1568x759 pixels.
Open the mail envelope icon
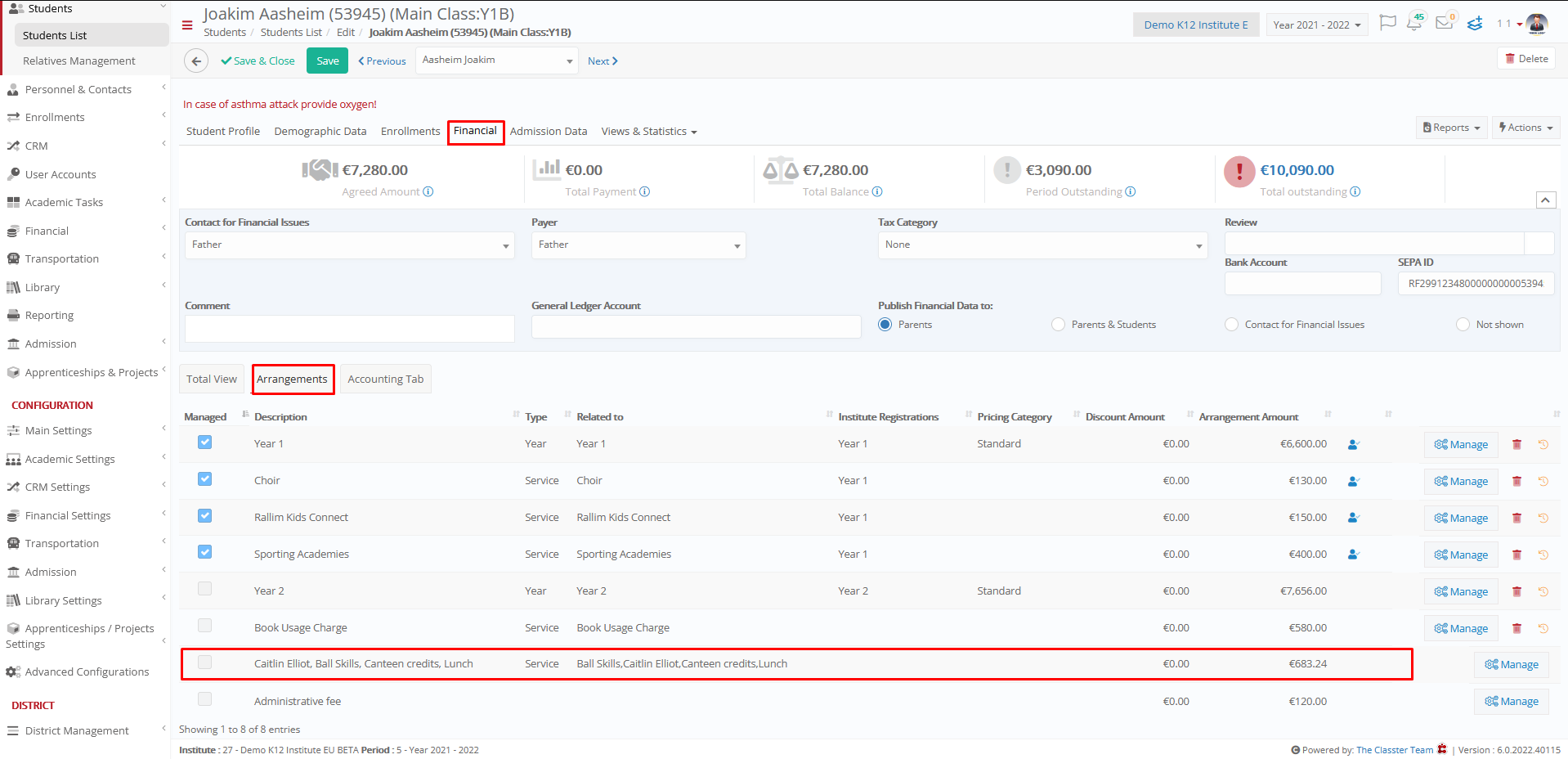pos(1445,23)
